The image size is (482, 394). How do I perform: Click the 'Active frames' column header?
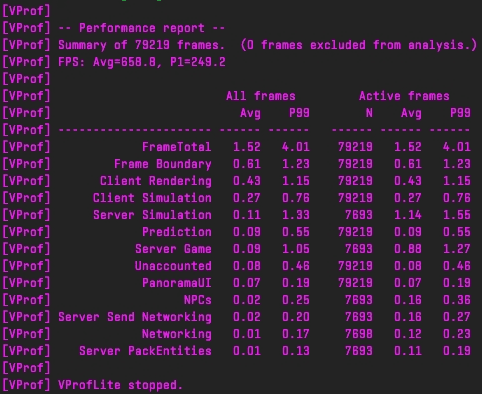pos(404,96)
